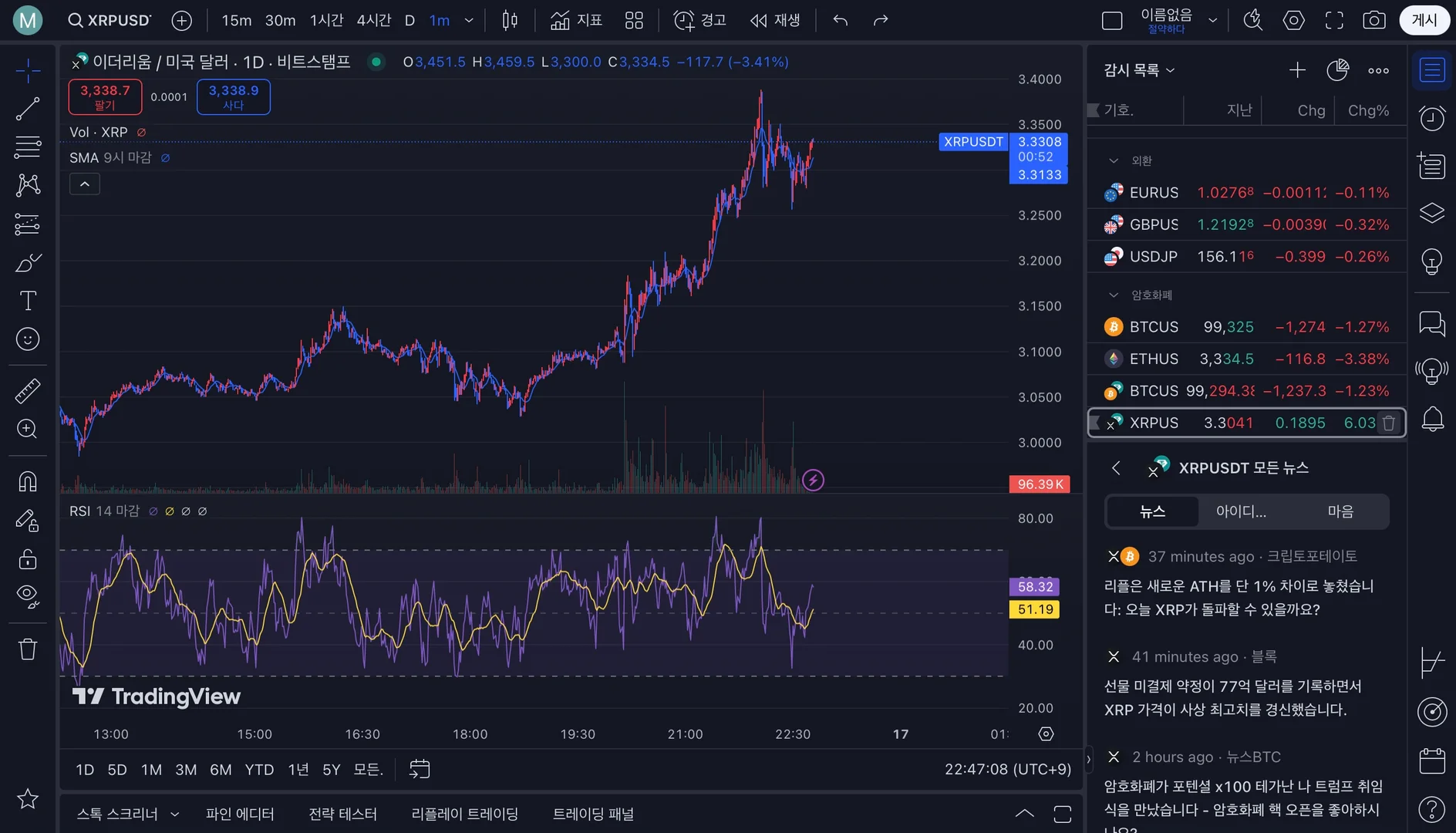Toggle visibility of SMA 9 indicator
Screen dimensions: 1456x833
165,158
